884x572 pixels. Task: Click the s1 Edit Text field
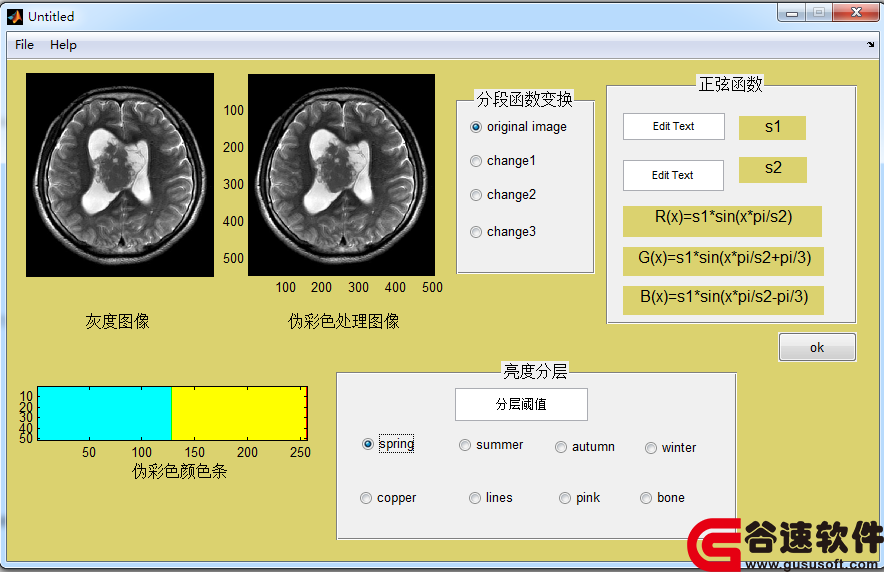[674, 126]
